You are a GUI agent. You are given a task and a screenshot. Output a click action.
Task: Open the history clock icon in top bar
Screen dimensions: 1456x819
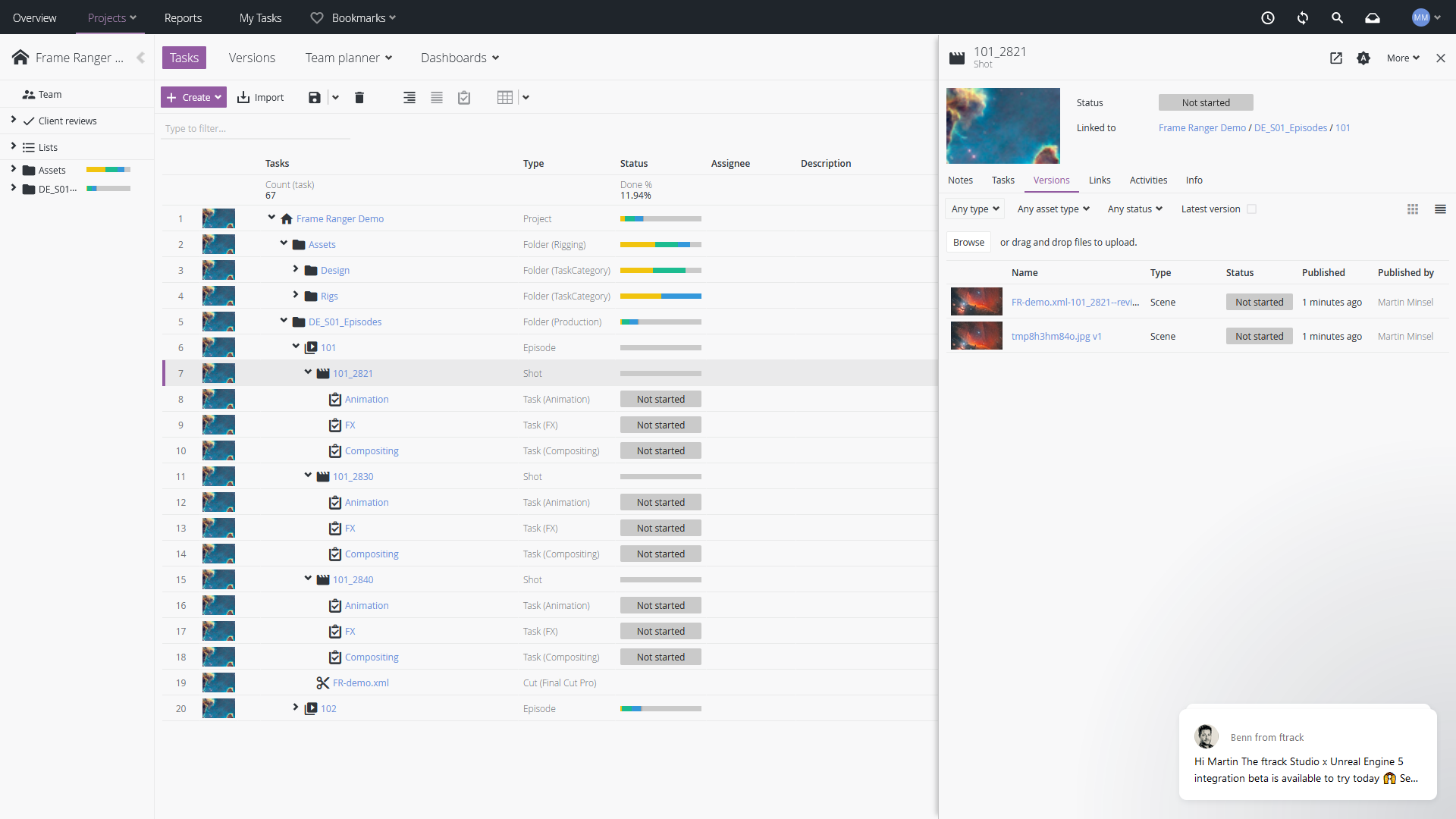pos(1268,17)
